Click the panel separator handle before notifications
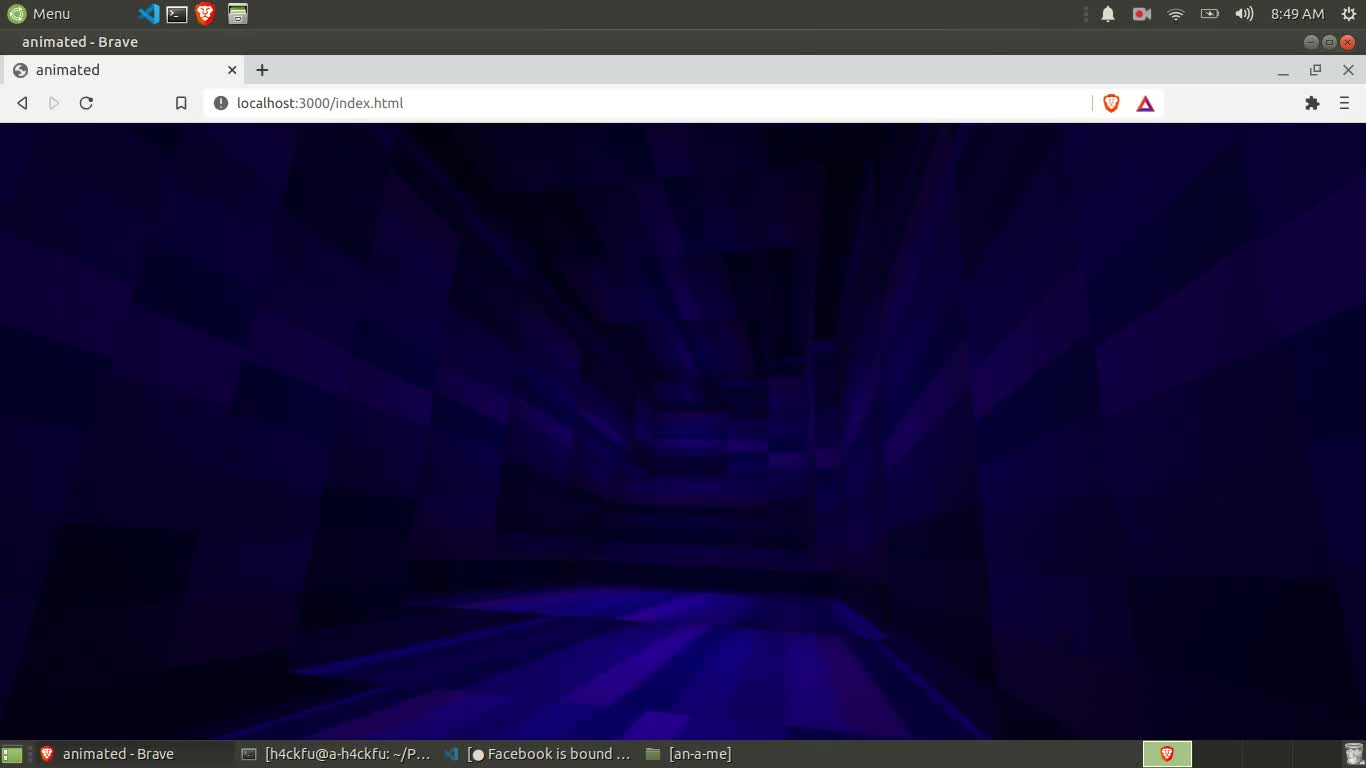 point(1086,14)
